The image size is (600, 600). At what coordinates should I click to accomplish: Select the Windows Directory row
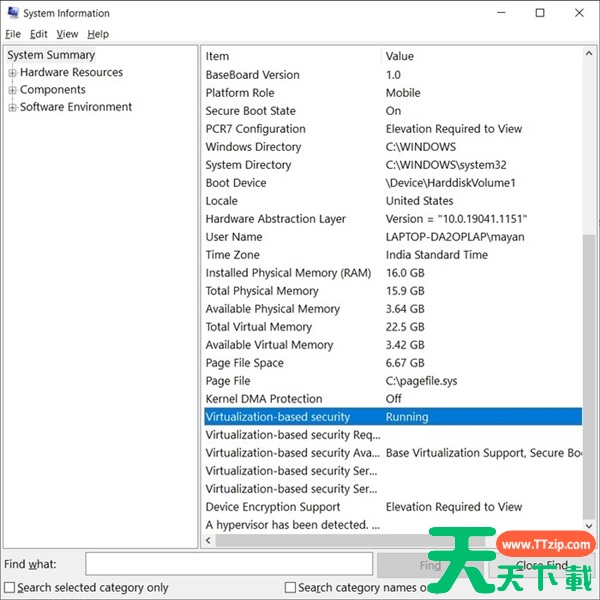393,147
